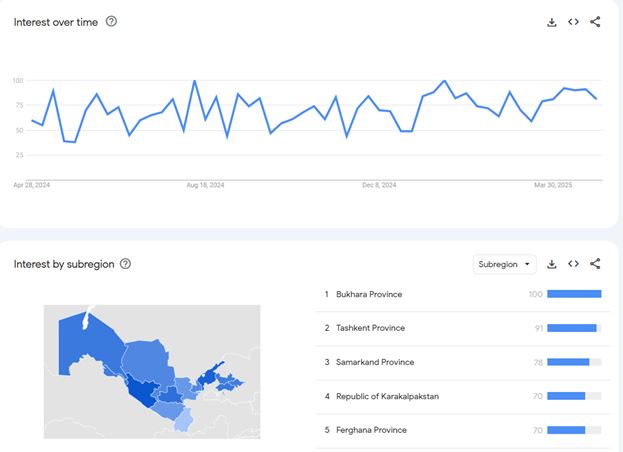This screenshot has height=452, width=623.
Task: Share the Interest over time chart
Action: click(595, 22)
